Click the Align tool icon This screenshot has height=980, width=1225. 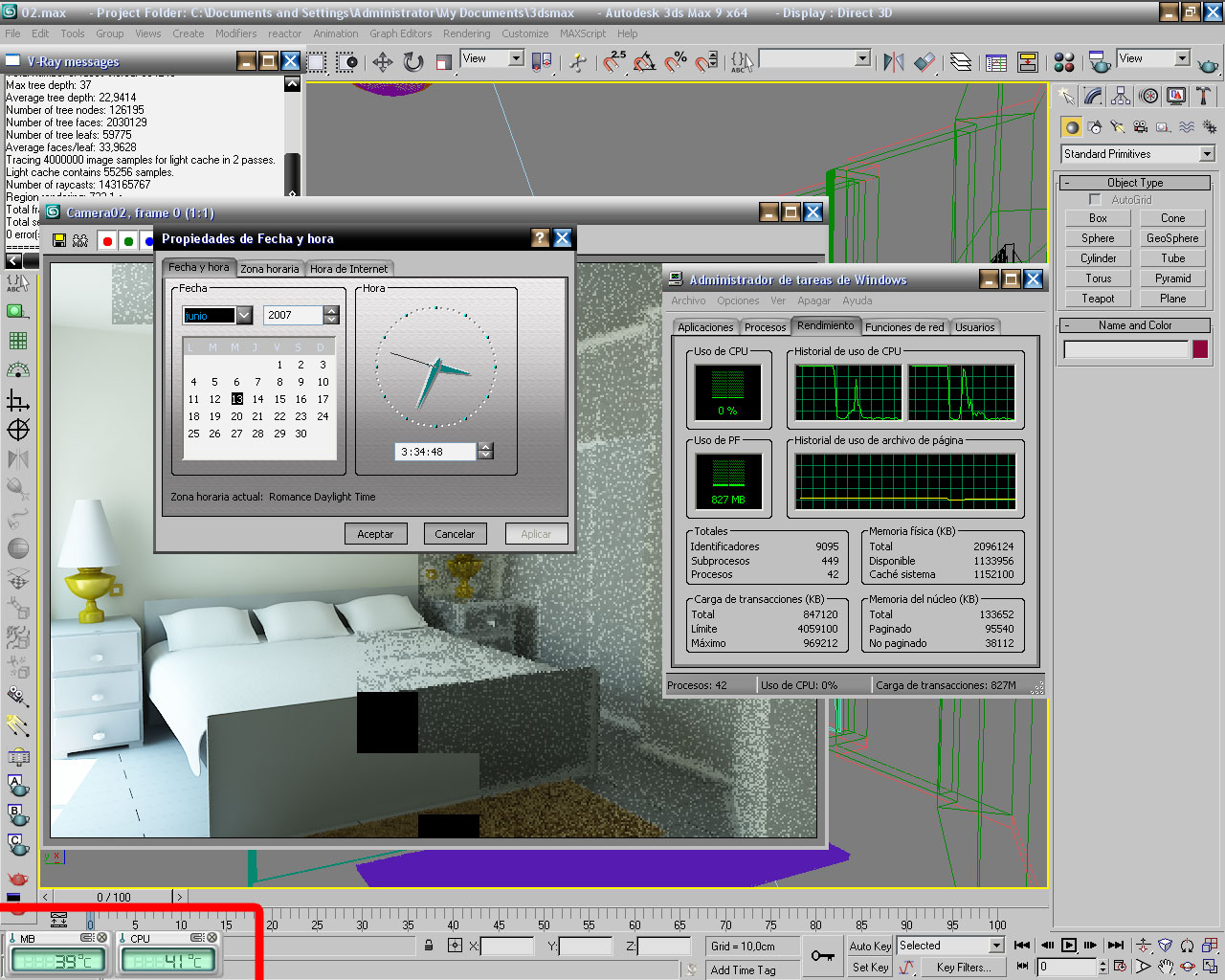coord(924,62)
